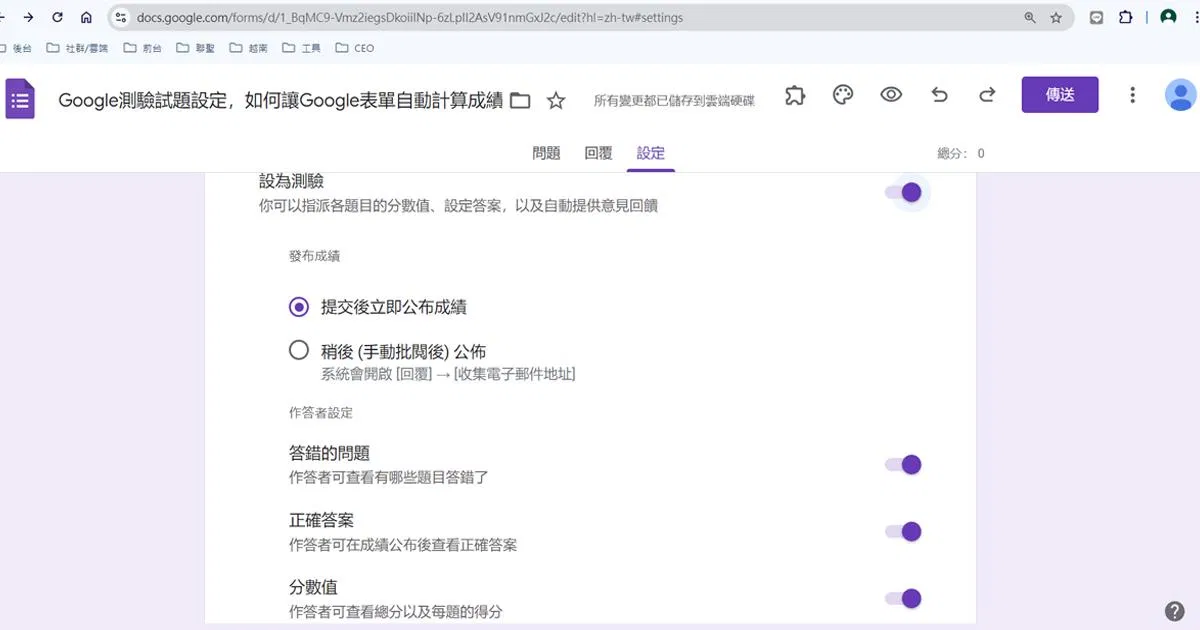View site information icon in address bar

[121, 17]
